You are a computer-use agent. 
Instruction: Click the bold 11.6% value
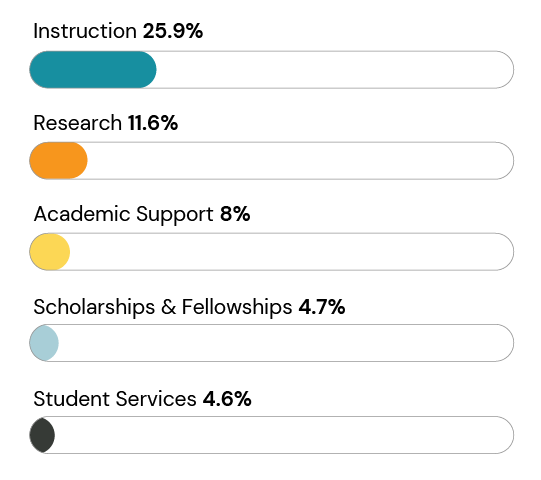153,123
